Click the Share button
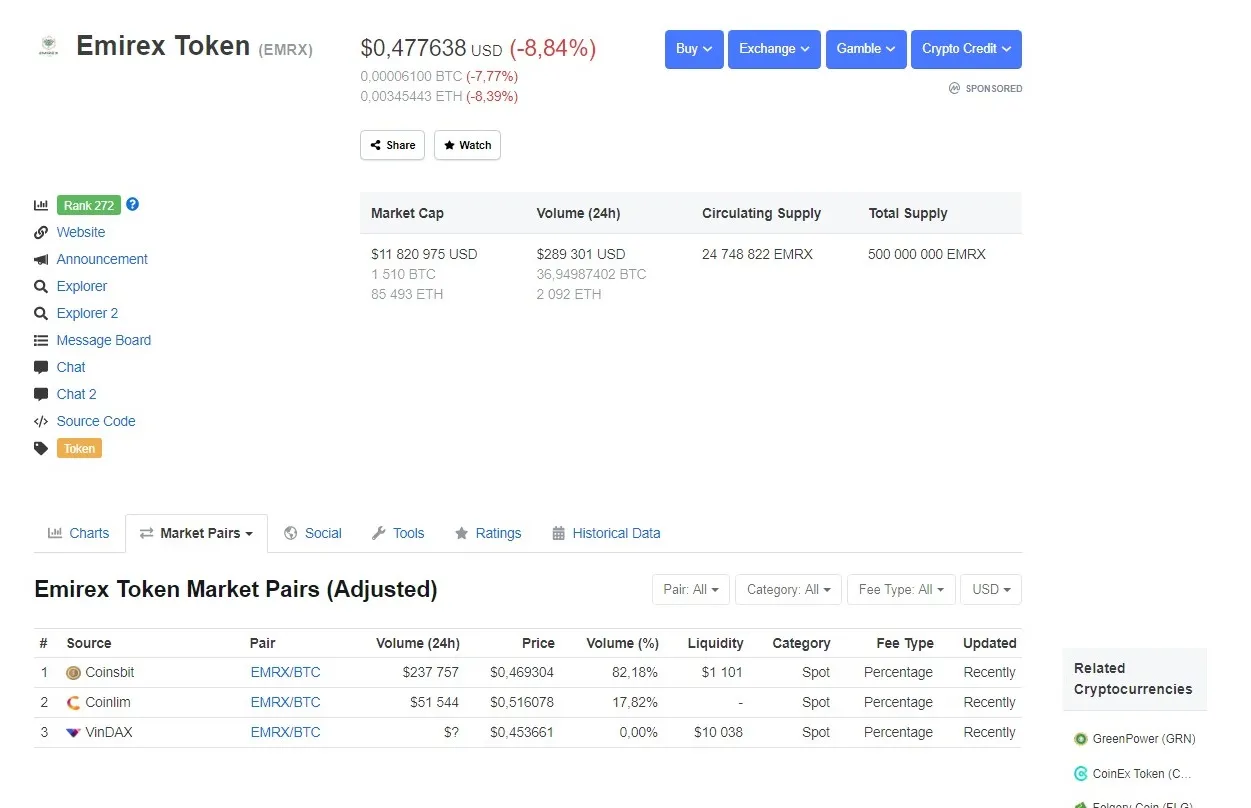This screenshot has width=1251, height=808. point(392,145)
